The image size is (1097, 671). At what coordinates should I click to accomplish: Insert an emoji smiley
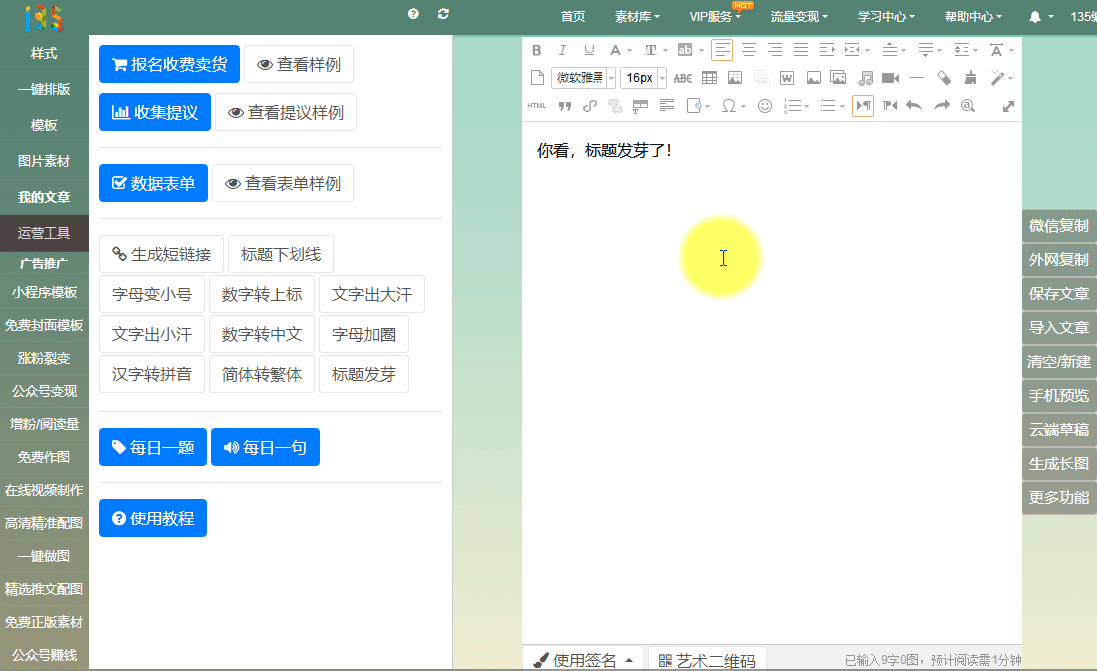coord(765,106)
